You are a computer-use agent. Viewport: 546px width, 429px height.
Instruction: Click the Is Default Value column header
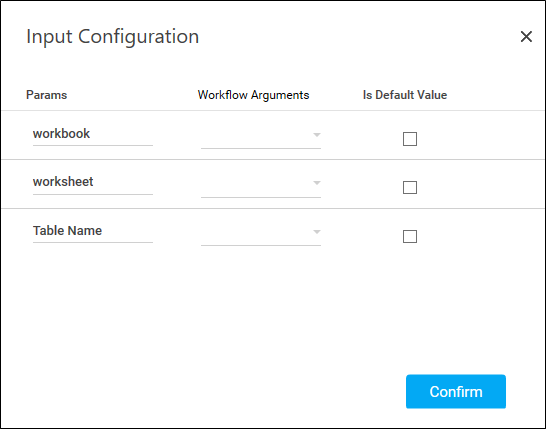point(405,95)
